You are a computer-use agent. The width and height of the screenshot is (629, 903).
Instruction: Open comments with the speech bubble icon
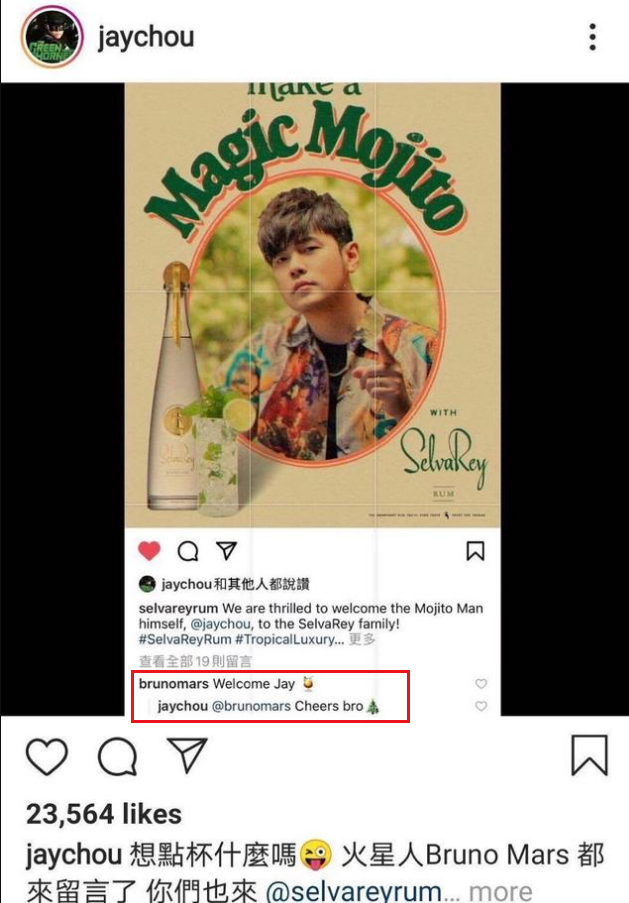tap(118, 756)
